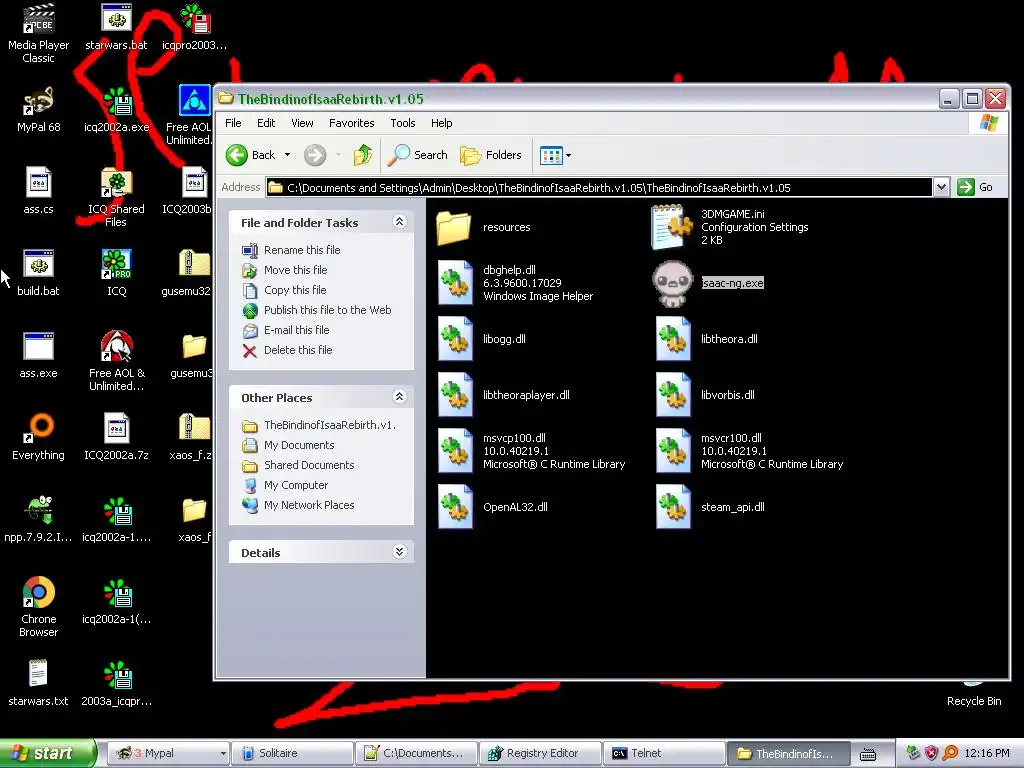Viewport: 1024px width, 768px height.
Task: Select msvcp100.dll file icon
Action: click(x=455, y=451)
